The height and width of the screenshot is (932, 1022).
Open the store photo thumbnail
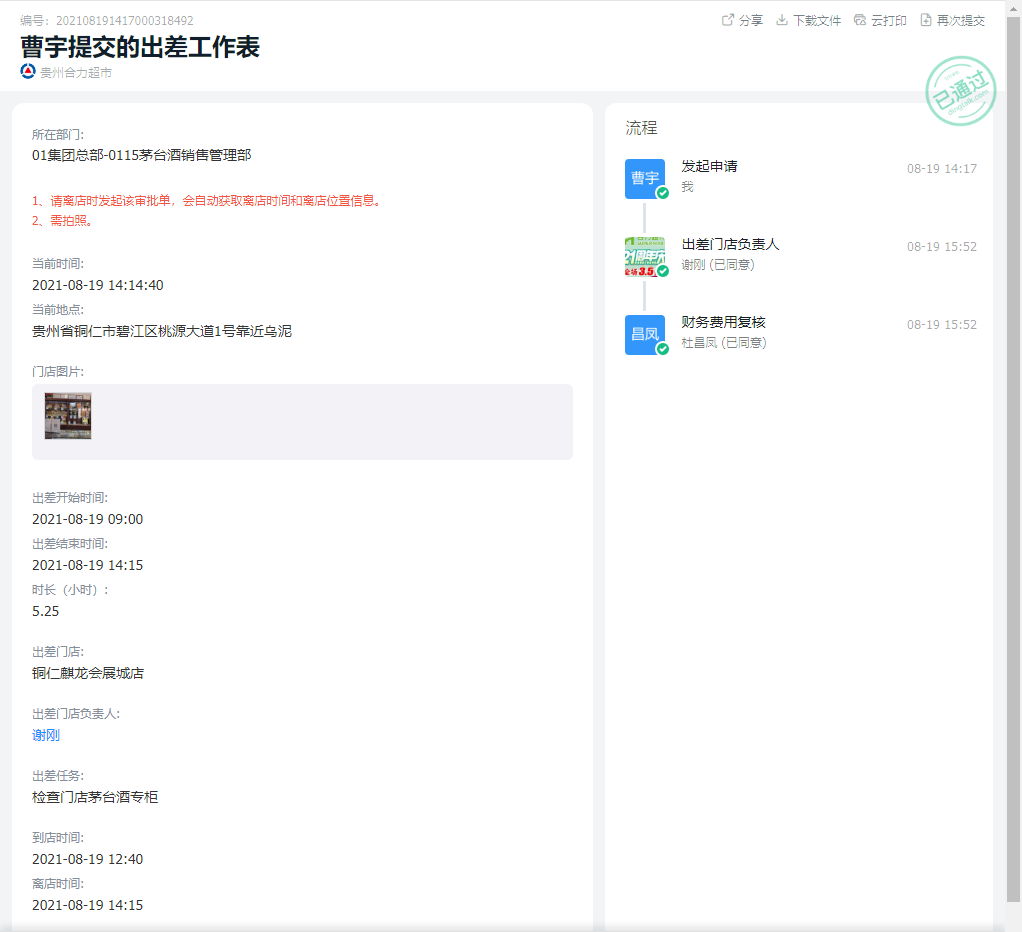pos(68,416)
